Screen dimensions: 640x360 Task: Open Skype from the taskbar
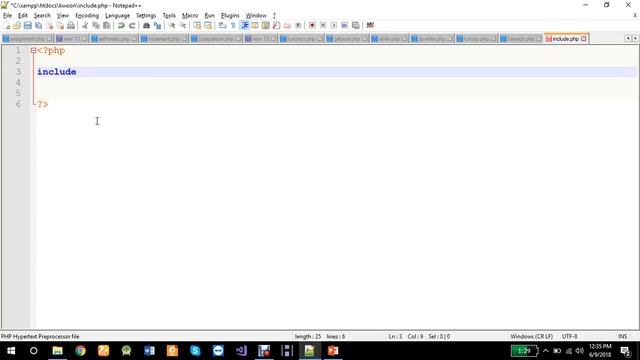pos(195,351)
